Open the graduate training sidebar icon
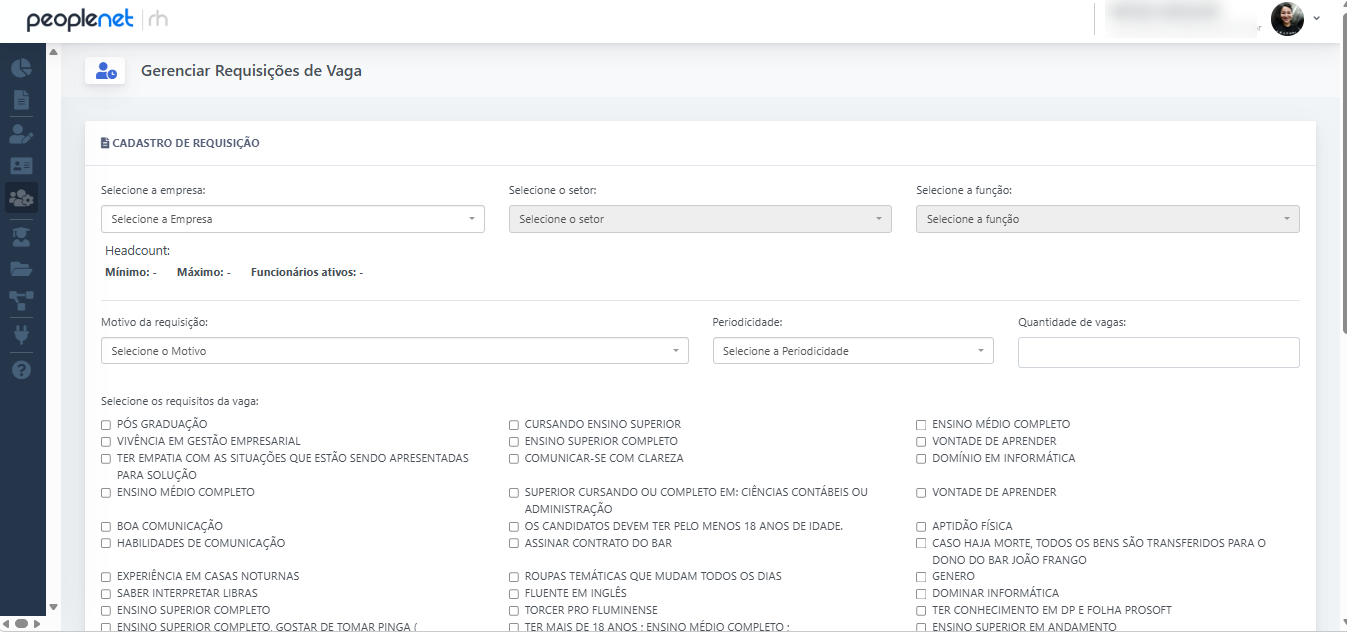Viewport: 1347px width, 632px height. [x=21, y=237]
